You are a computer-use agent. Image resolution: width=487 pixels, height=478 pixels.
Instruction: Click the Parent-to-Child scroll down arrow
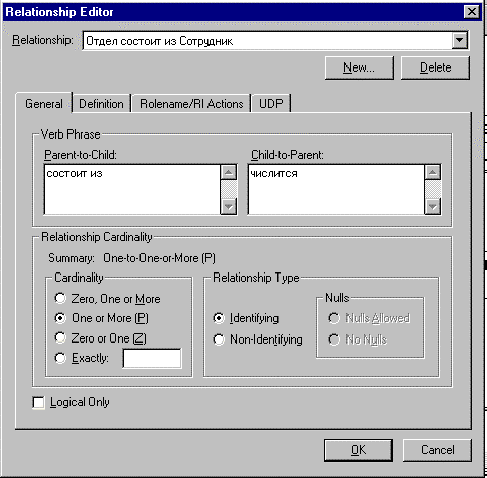229,206
